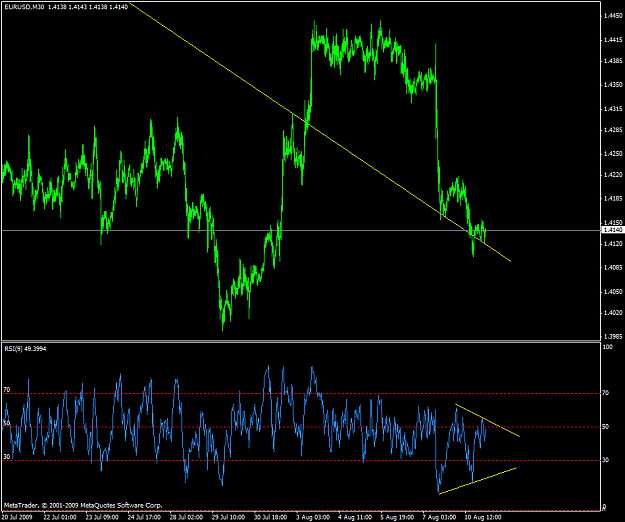Click the 1.4315 price scale label
Image resolution: width=625 pixels, height=522 pixels.
[613, 109]
